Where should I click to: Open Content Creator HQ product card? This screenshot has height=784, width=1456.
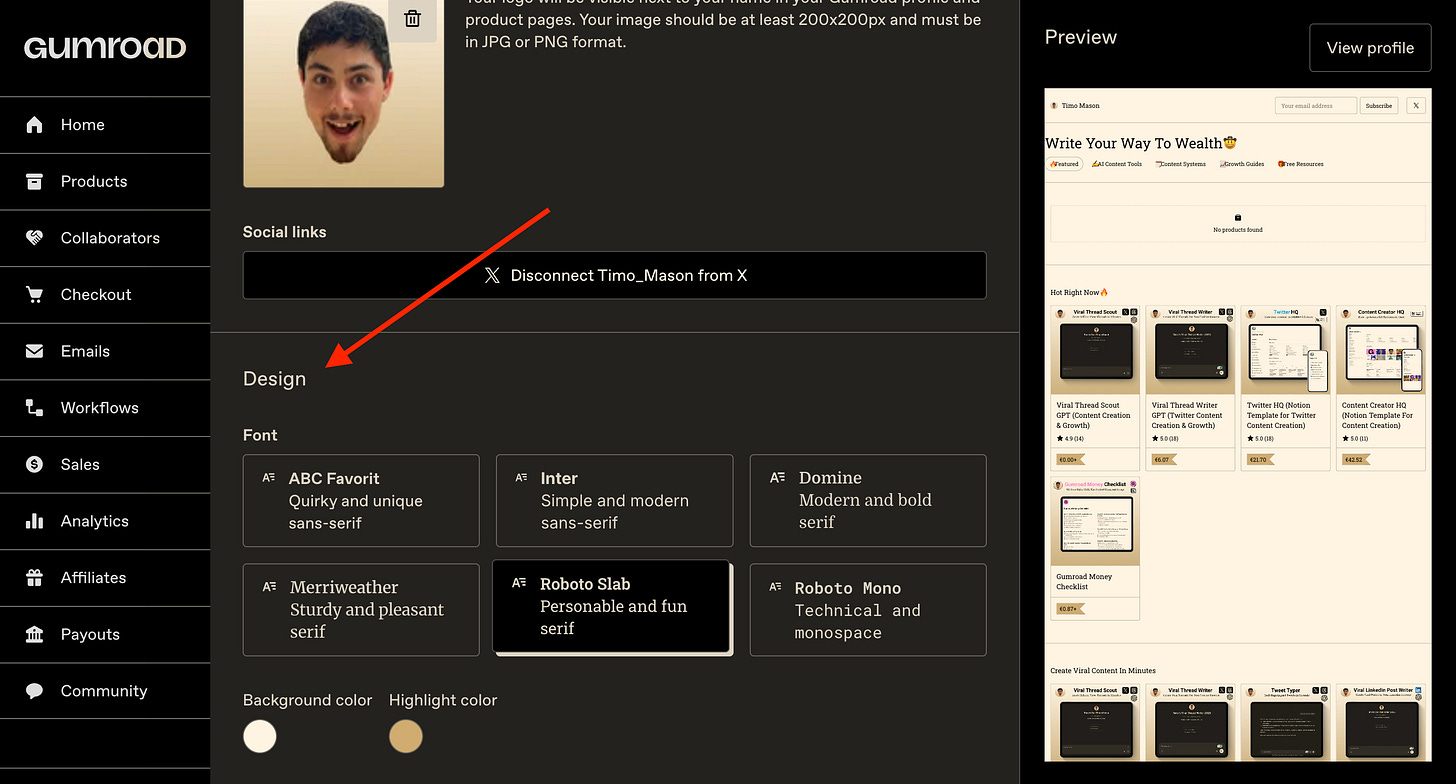point(1380,388)
